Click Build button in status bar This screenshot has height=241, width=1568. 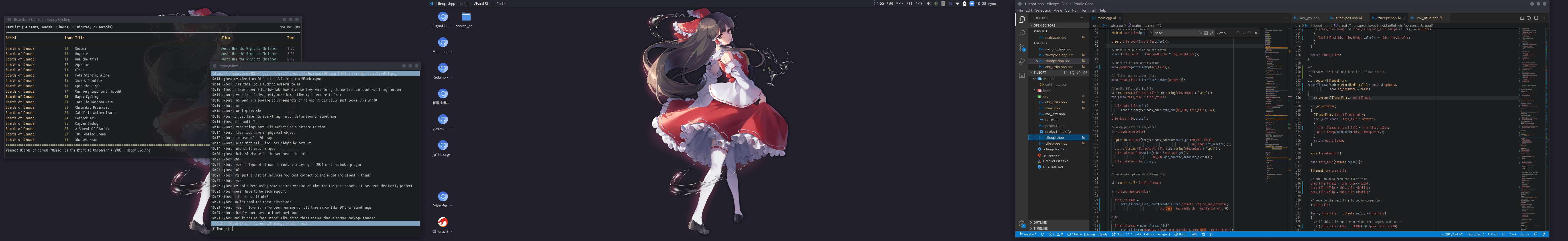[x=1180, y=234]
